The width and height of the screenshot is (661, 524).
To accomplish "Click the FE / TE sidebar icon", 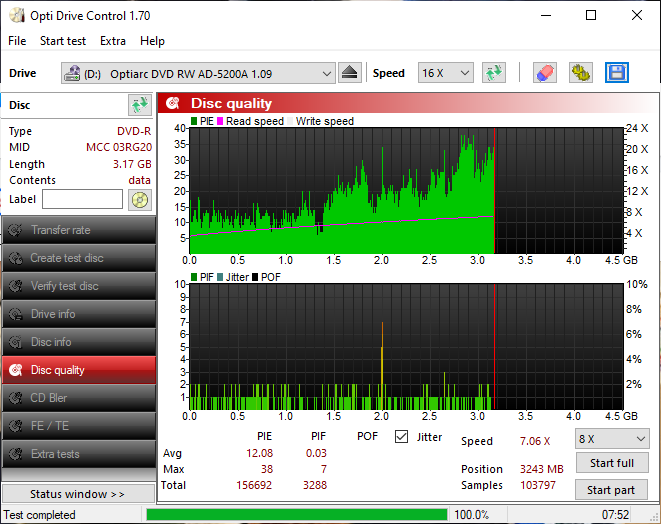I will coord(15,426).
